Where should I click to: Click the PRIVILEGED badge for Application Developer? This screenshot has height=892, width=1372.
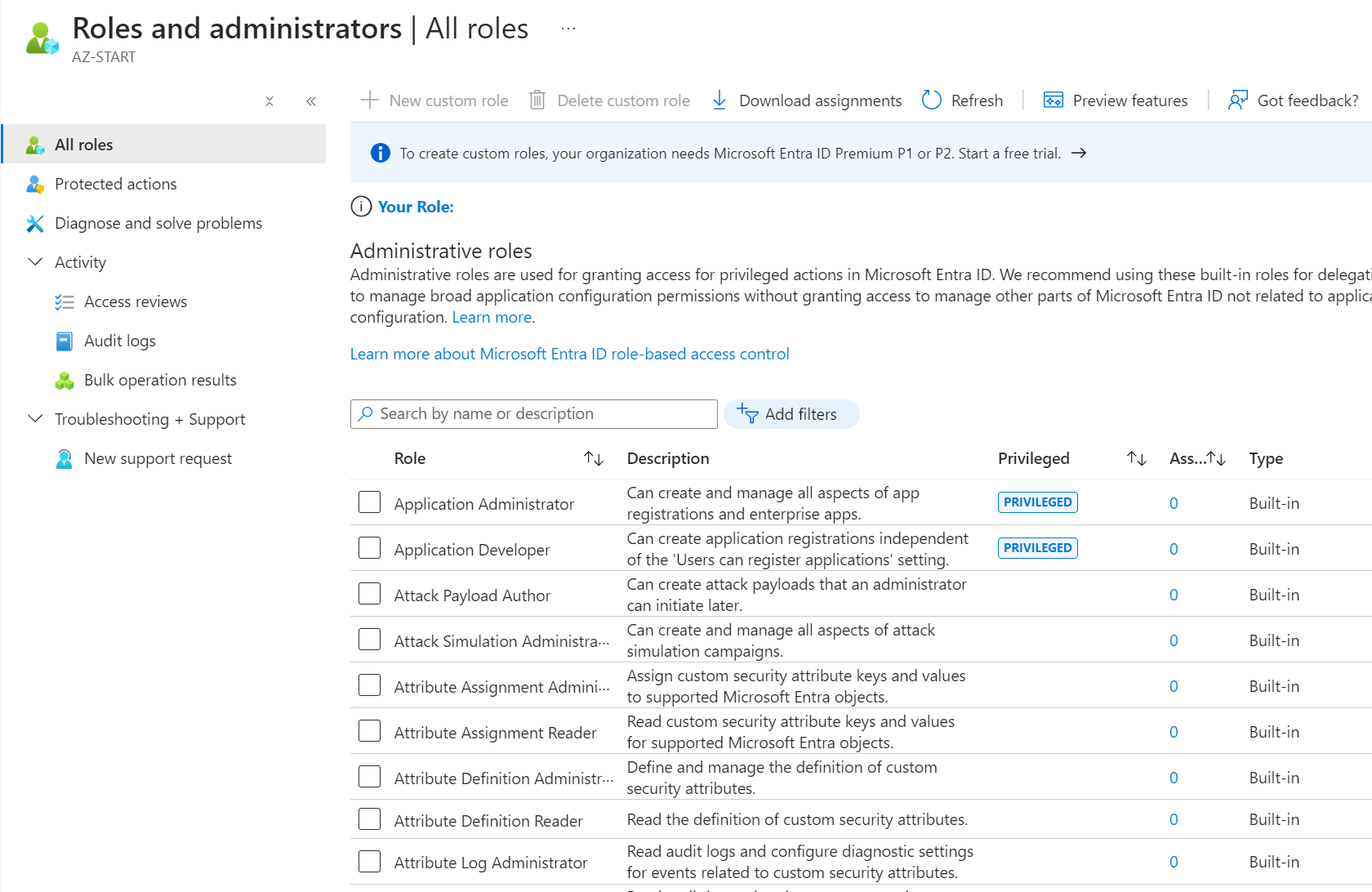pyautogui.click(x=1037, y=548)
